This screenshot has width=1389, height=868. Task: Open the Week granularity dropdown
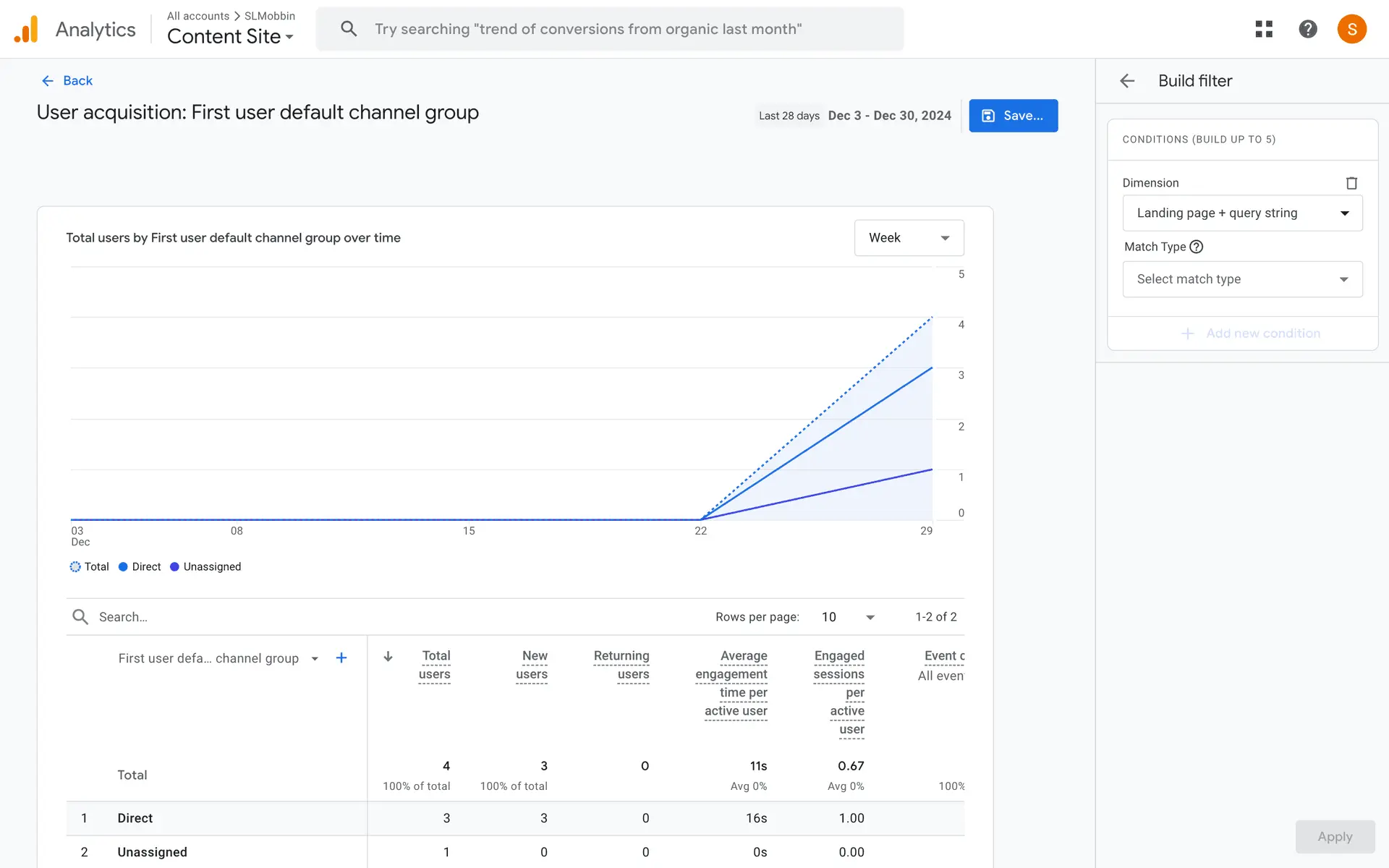tap(909, 238)
